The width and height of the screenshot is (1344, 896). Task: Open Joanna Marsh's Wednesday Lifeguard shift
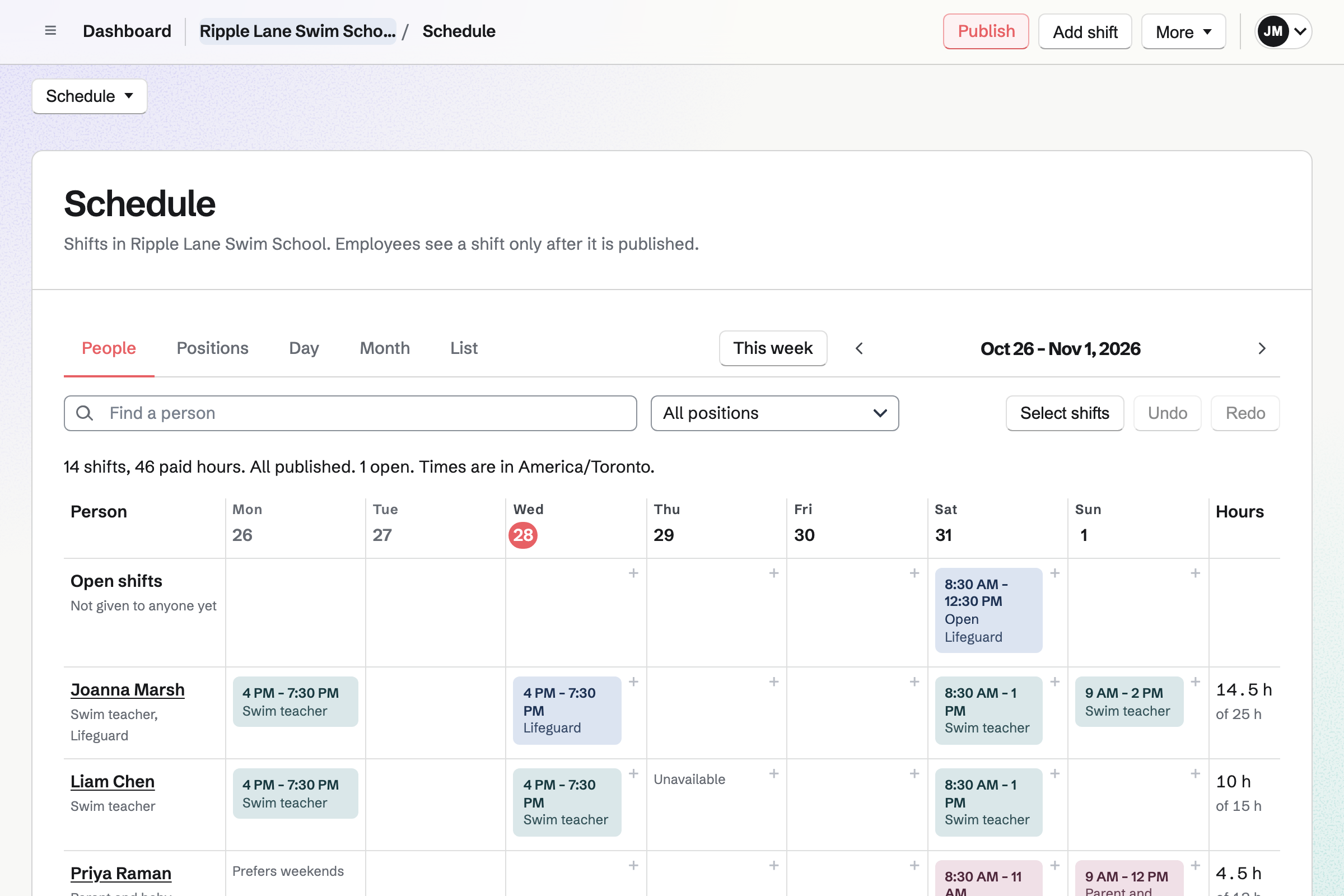pos(567,710)
